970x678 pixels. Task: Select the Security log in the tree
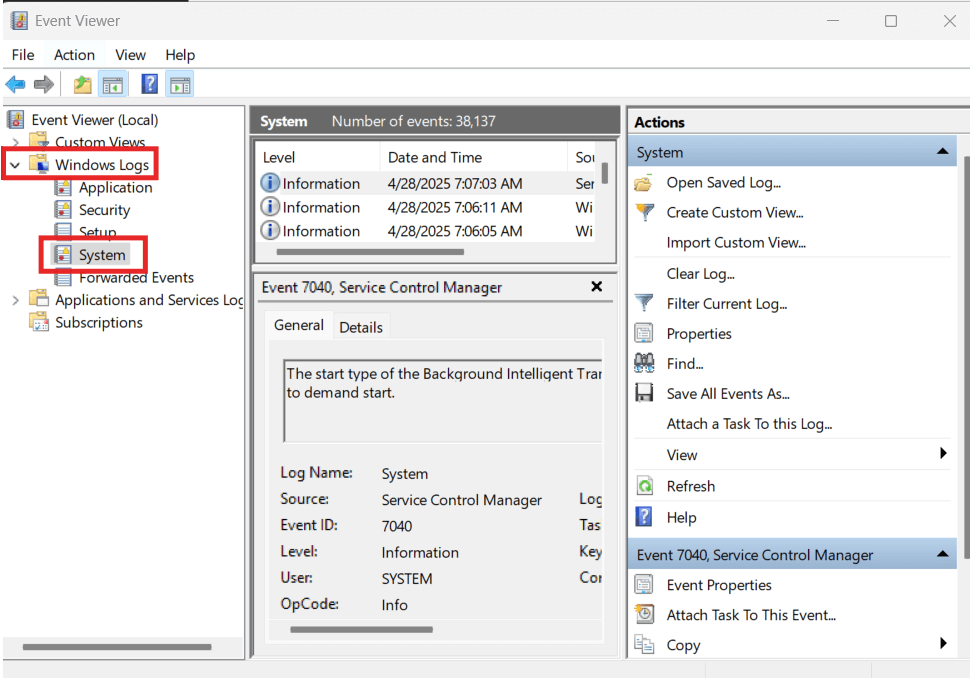coord(104,209)
